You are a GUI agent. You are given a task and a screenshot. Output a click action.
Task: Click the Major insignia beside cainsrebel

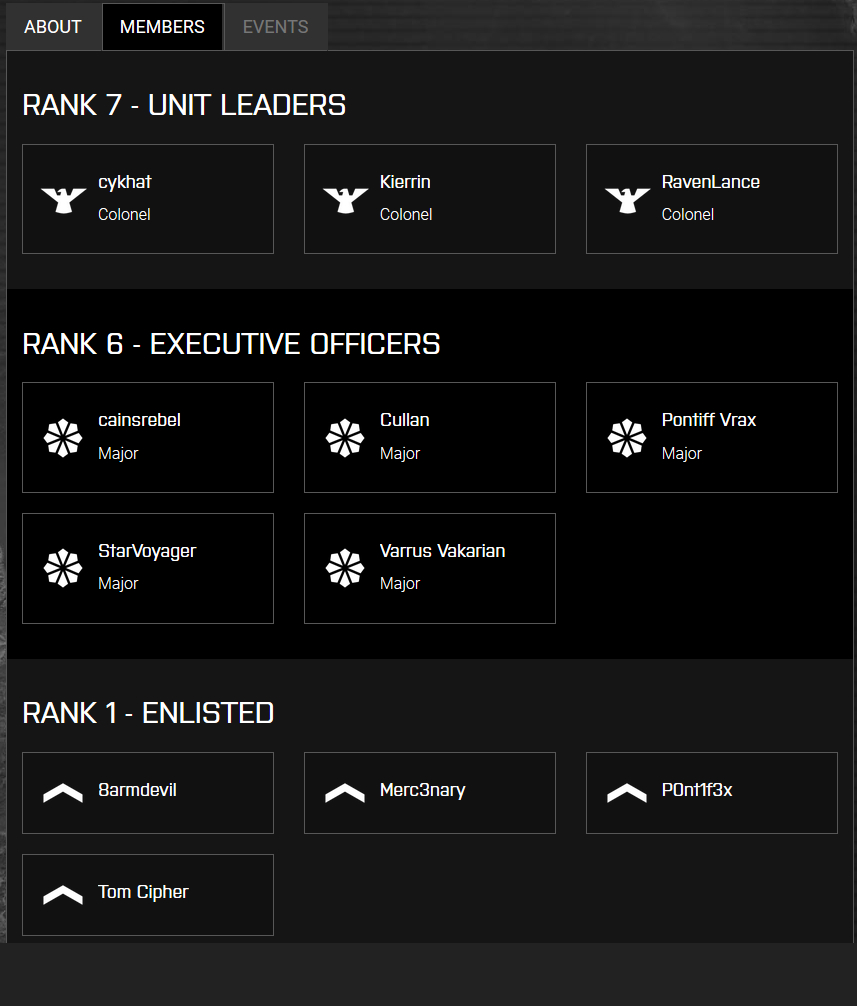63,438
